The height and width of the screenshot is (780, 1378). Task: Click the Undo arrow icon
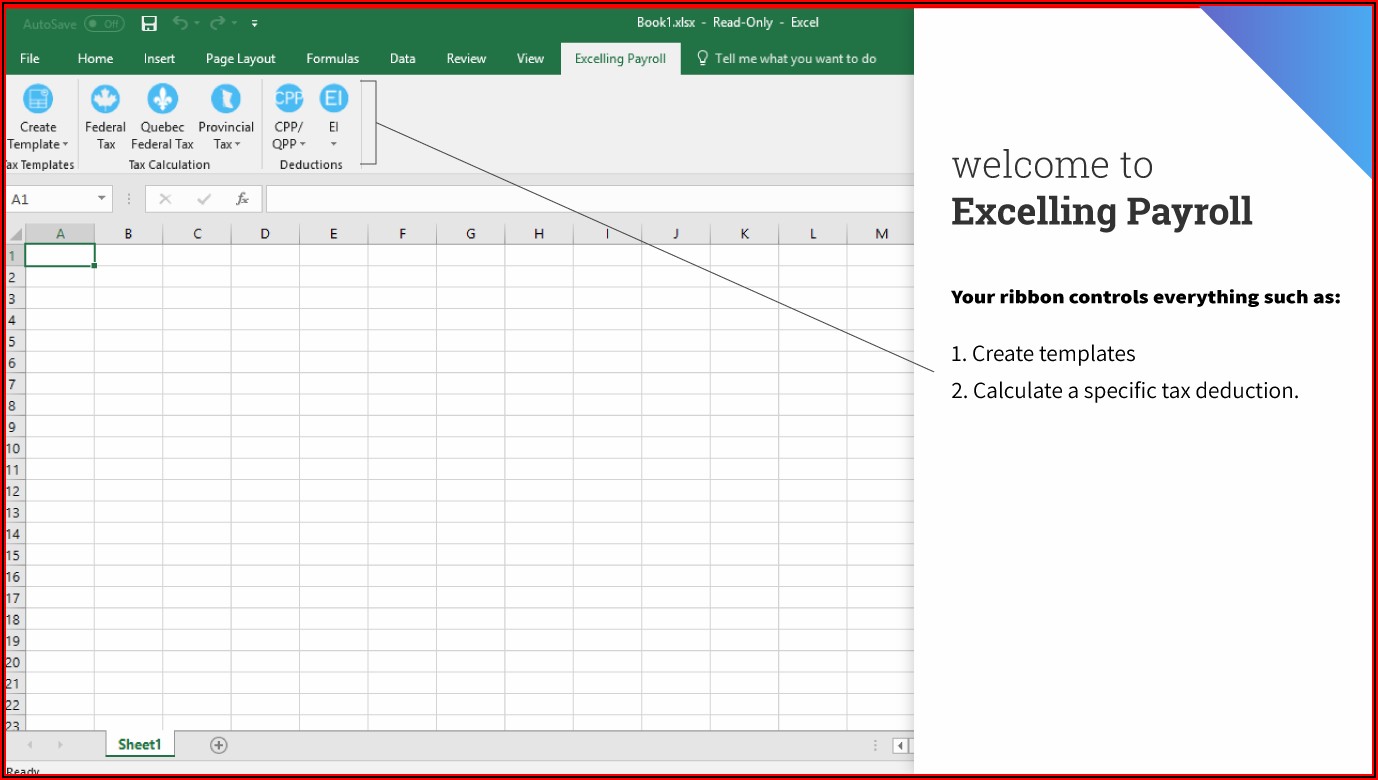tap(180, 23)
